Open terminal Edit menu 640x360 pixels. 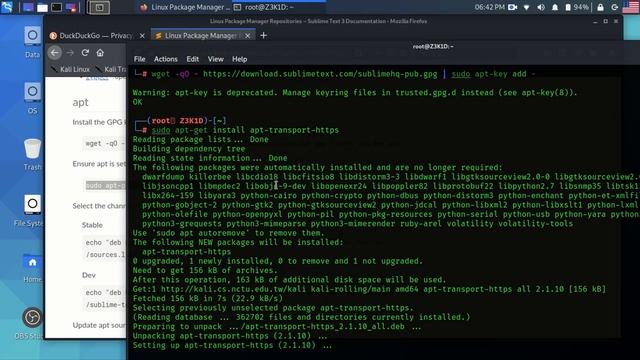coord(193,59)
